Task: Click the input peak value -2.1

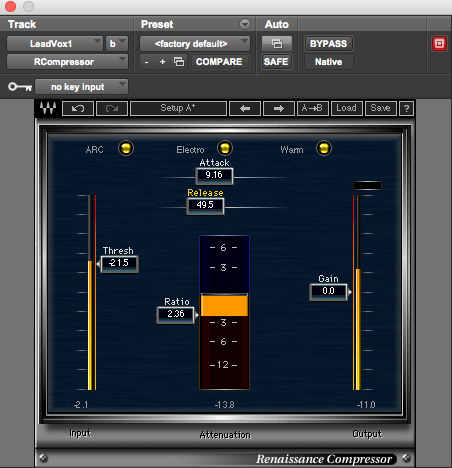Action: click(x=81, y=405)
